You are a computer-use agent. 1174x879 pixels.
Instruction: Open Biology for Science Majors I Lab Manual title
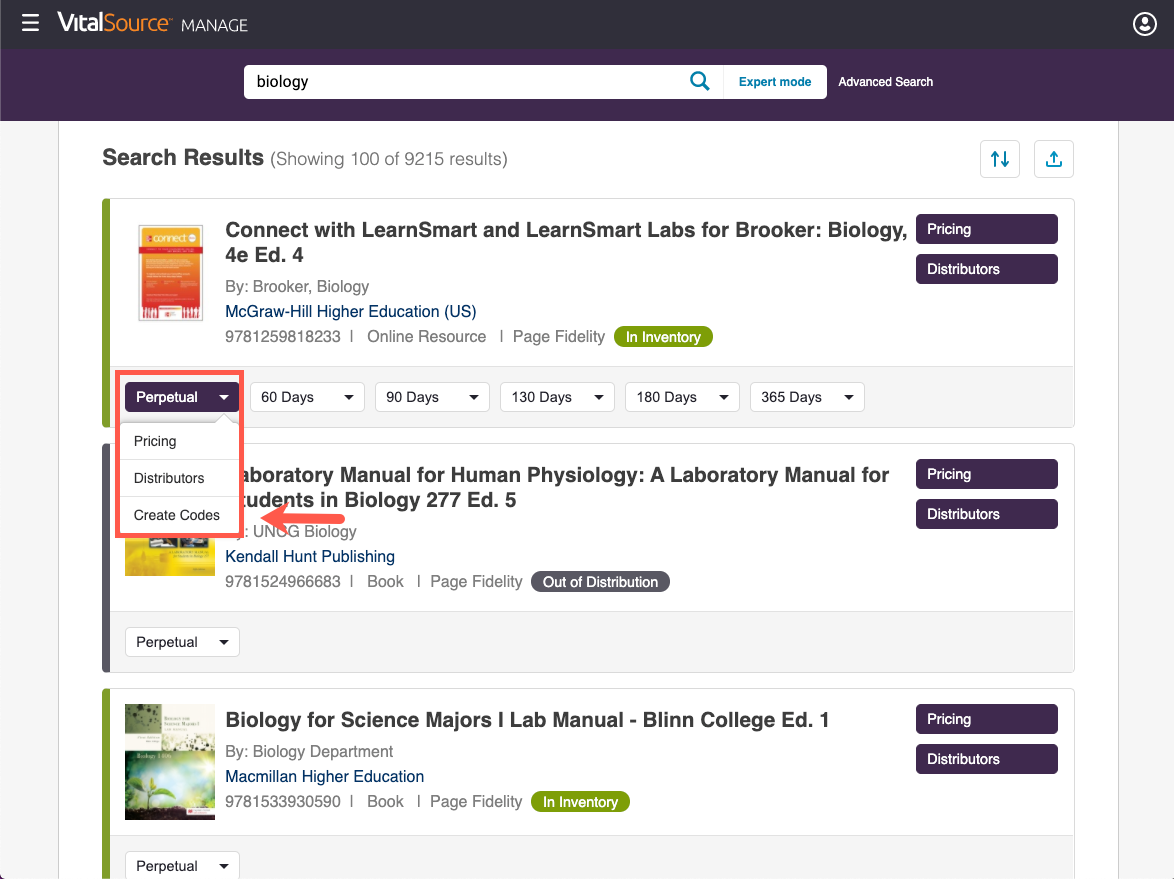pyautogui.click(x=527, y=720)
